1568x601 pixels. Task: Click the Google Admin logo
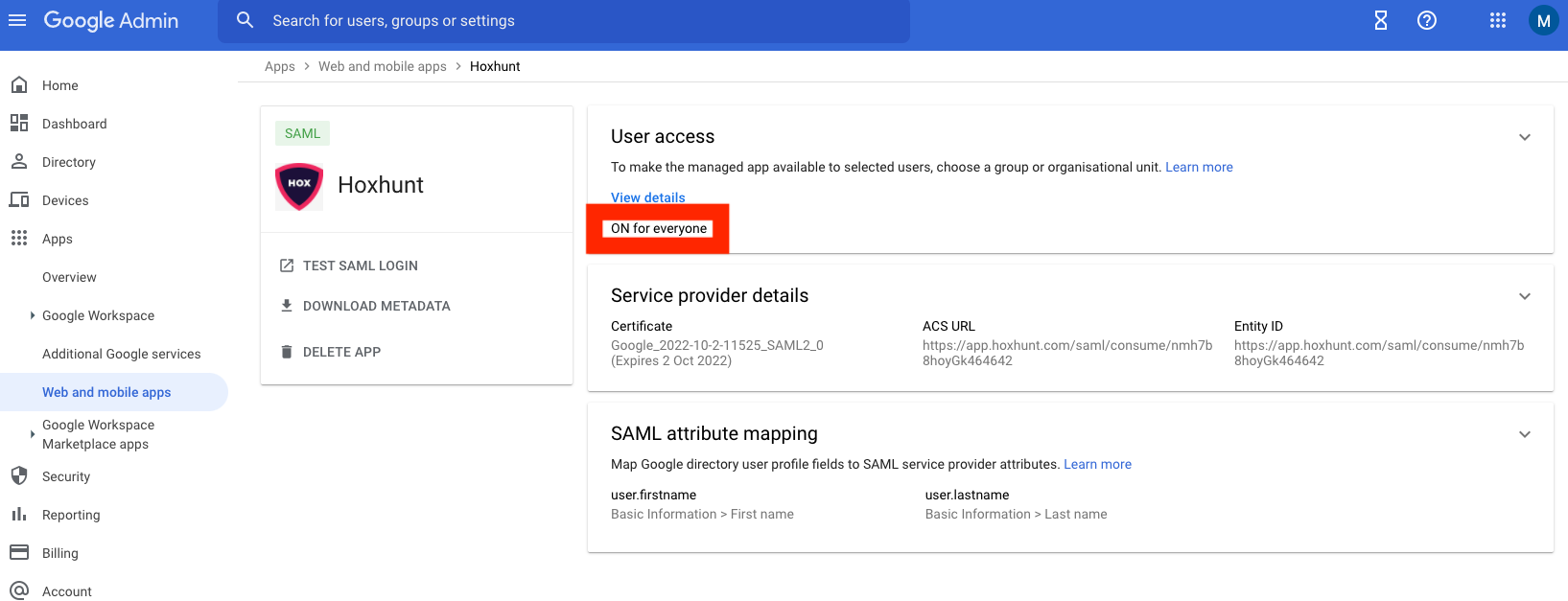[111, 20]
